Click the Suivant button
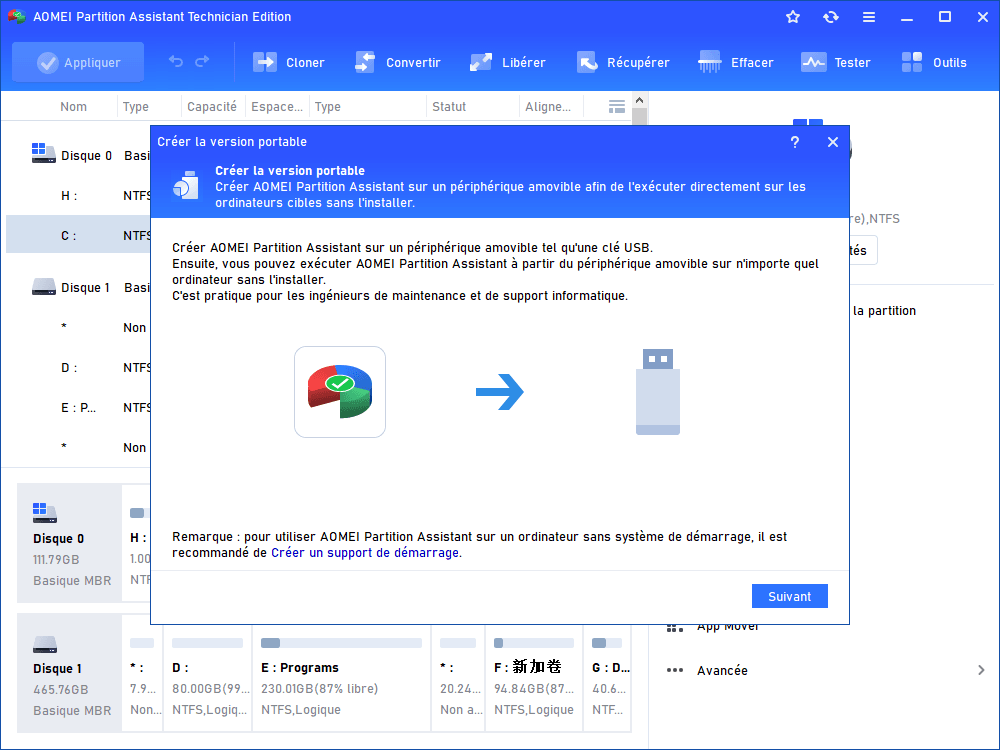Viewport: 1000px width, 750px height. coord(790,596)
